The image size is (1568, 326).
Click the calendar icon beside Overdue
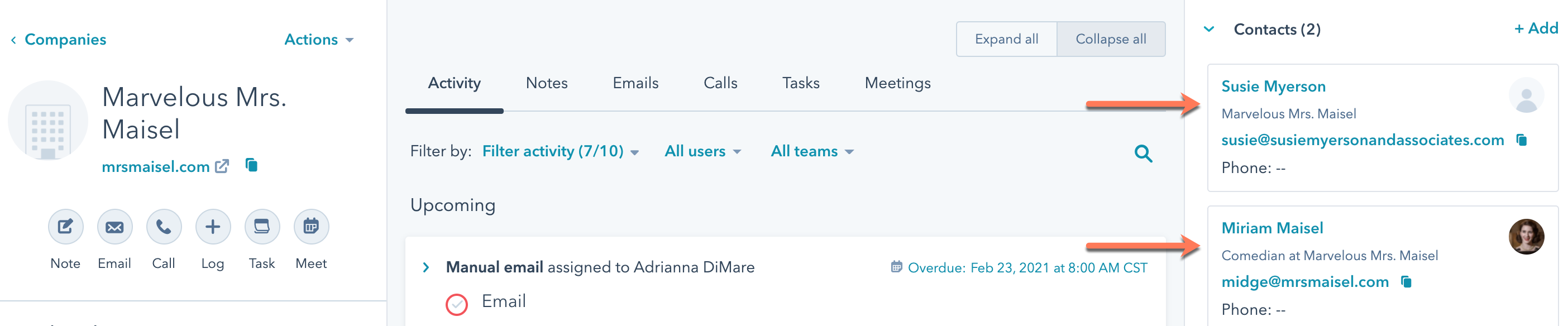coord(896,266)
